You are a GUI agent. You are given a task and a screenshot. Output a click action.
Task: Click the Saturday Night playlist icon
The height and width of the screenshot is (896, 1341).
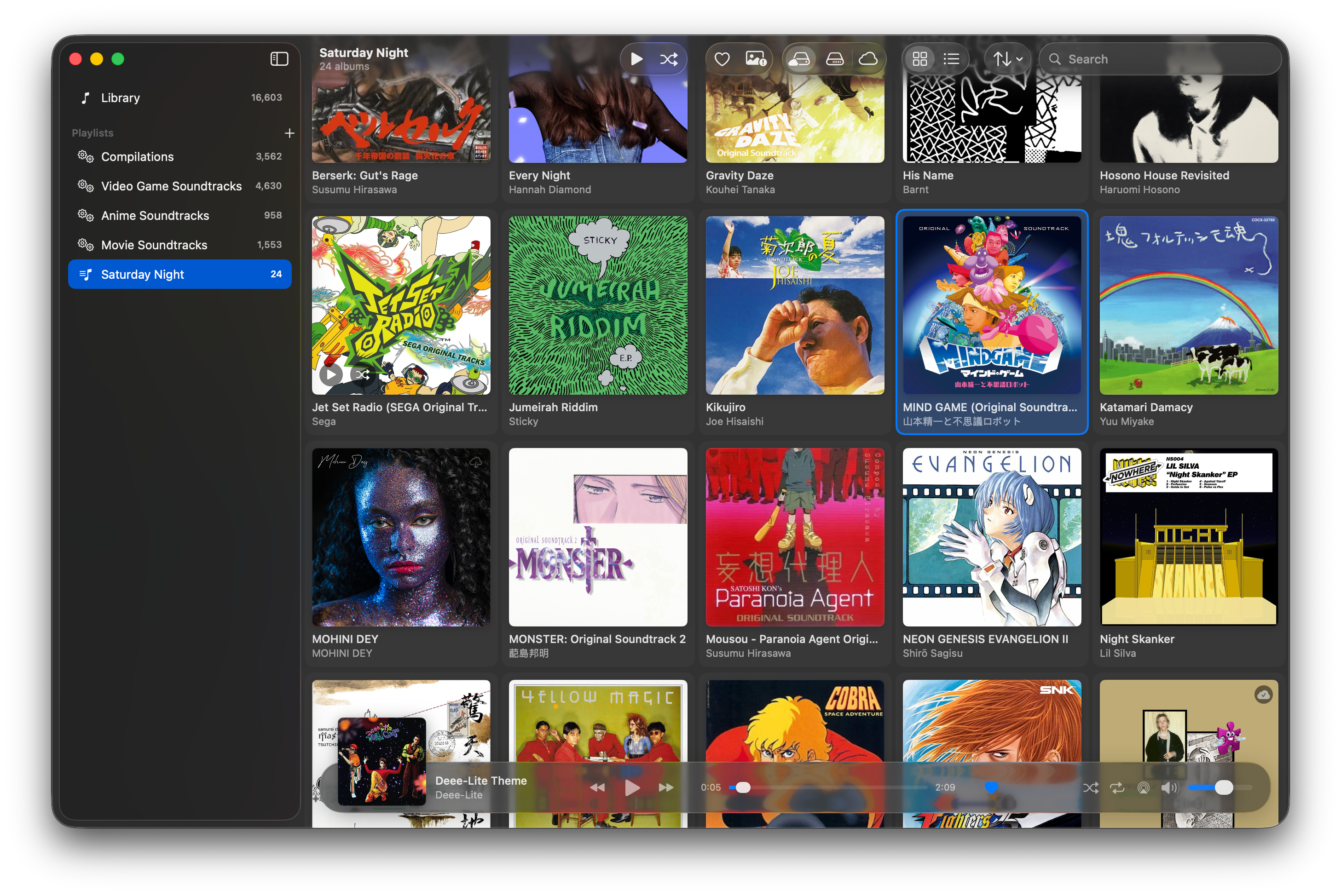click(x=86, y=274)
